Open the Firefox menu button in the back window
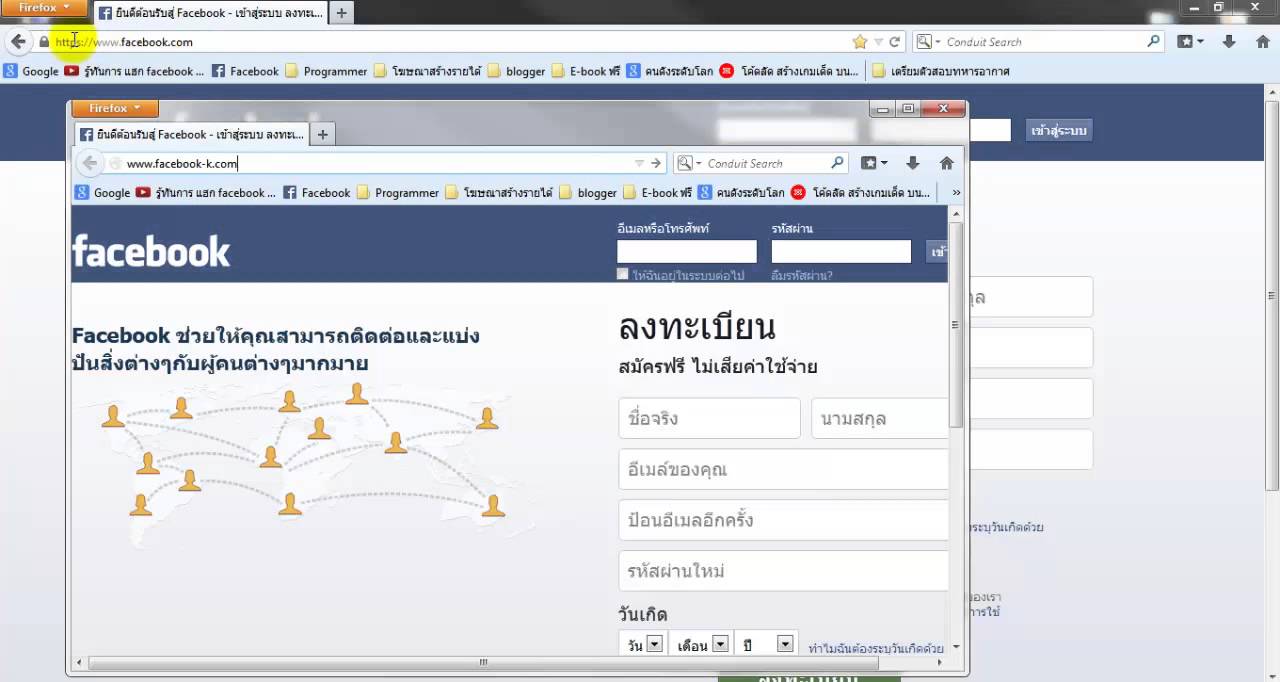Image resolution: width=1280 pixels, height=682 pixels. (x=42, y=7)
